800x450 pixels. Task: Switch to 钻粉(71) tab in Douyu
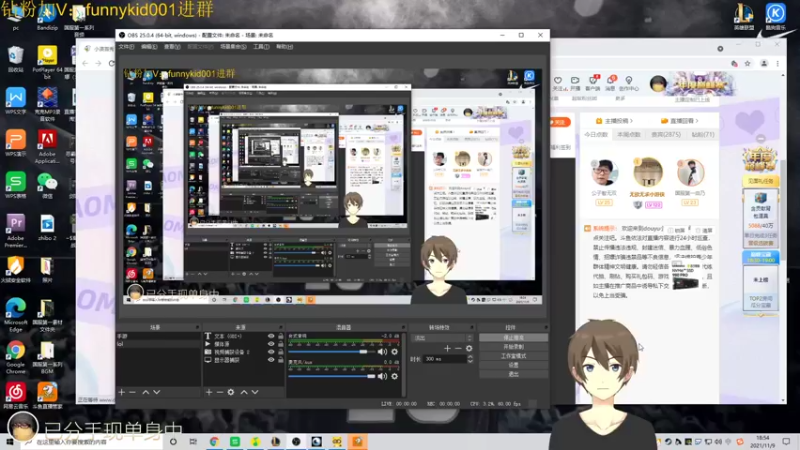point(703,135)
